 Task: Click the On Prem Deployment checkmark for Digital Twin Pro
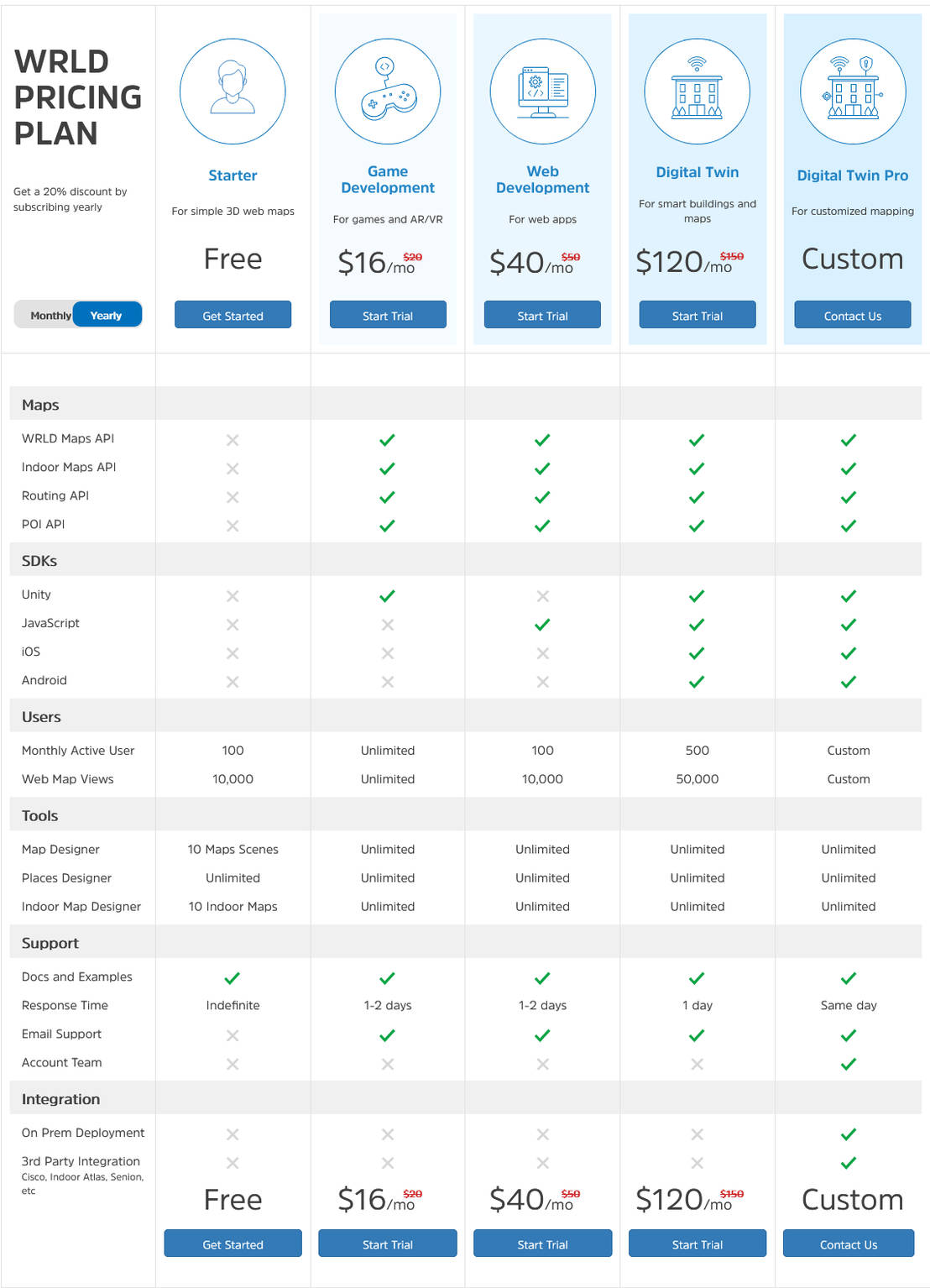(849, 1134)
